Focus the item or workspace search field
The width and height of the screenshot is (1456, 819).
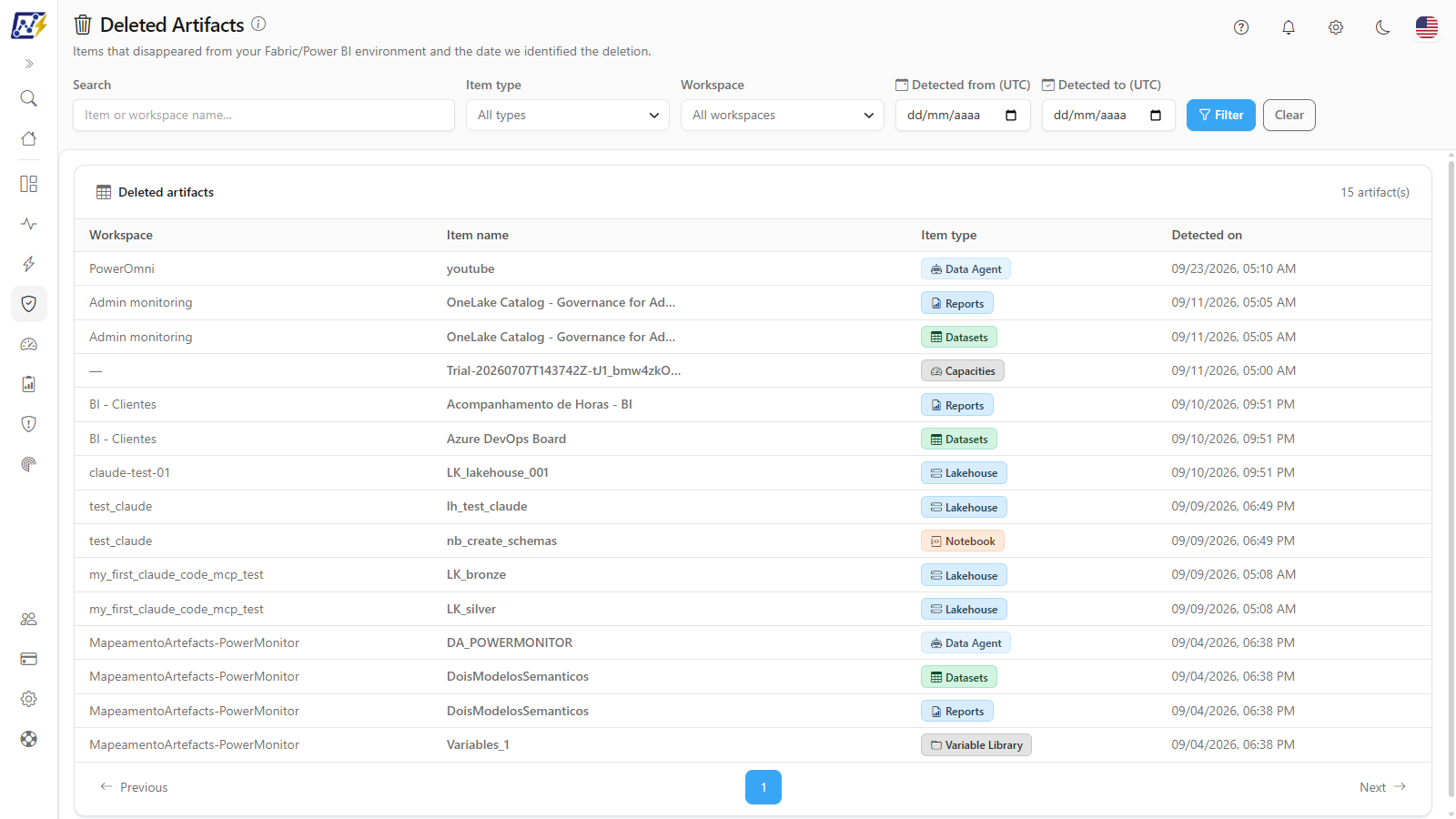pos(264,115)
